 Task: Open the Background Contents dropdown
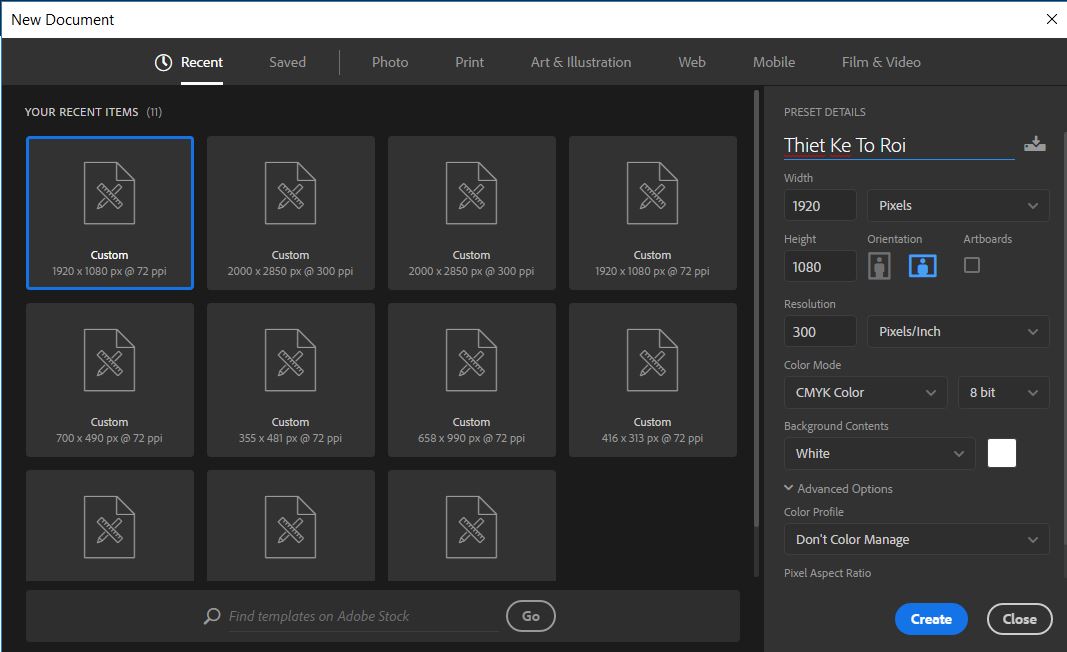point(878,453)
